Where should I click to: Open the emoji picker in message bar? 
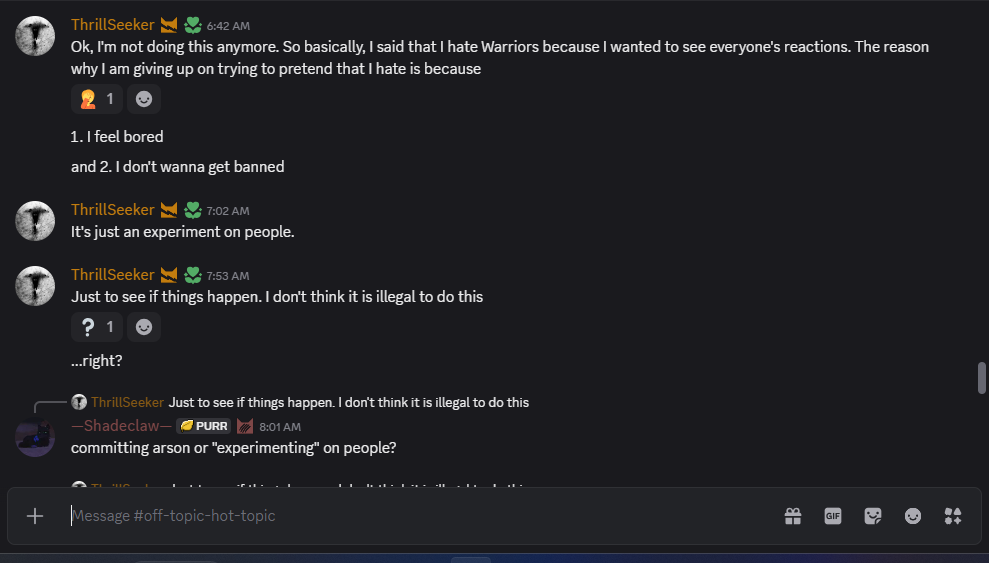(913, 516)
